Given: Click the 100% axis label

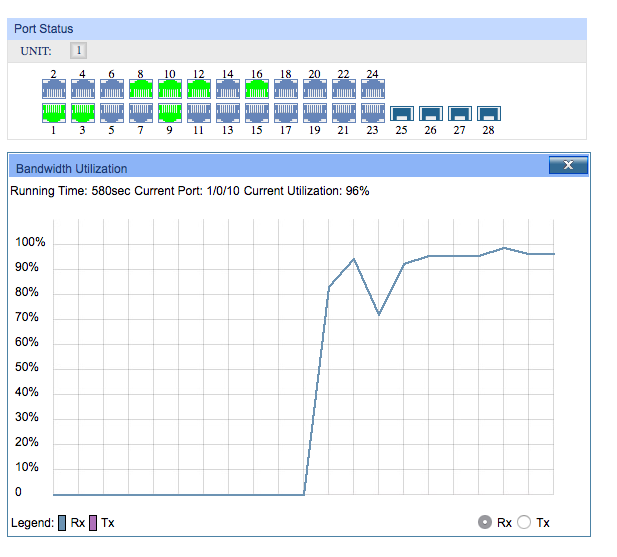Looking at the screenshot, I should point(30,242).
